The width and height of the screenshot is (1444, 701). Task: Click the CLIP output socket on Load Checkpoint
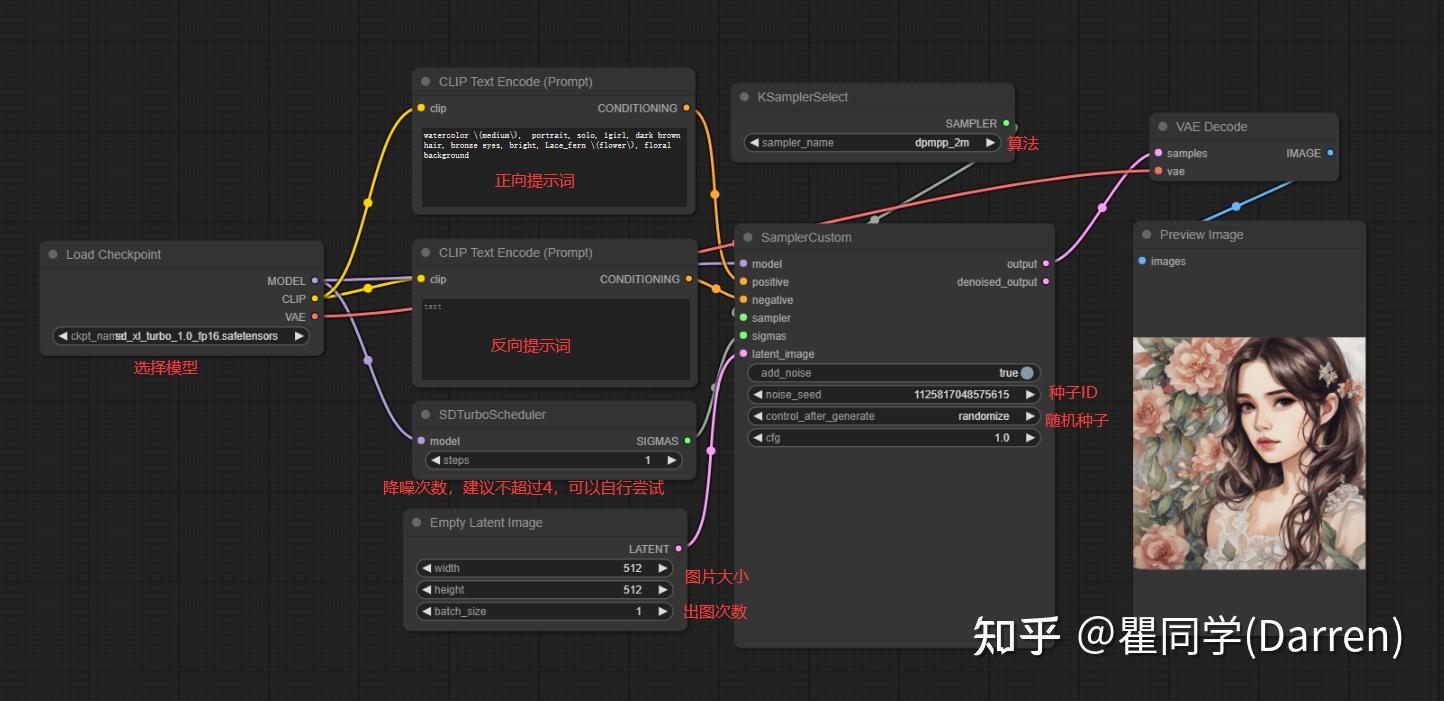[315, 298]
